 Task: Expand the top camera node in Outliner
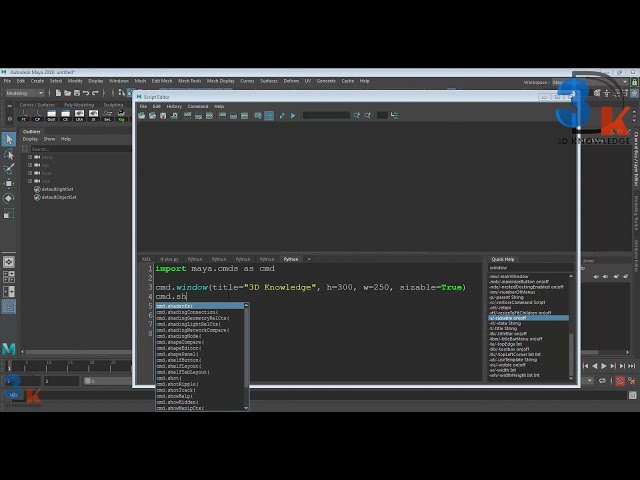(30, 165)
